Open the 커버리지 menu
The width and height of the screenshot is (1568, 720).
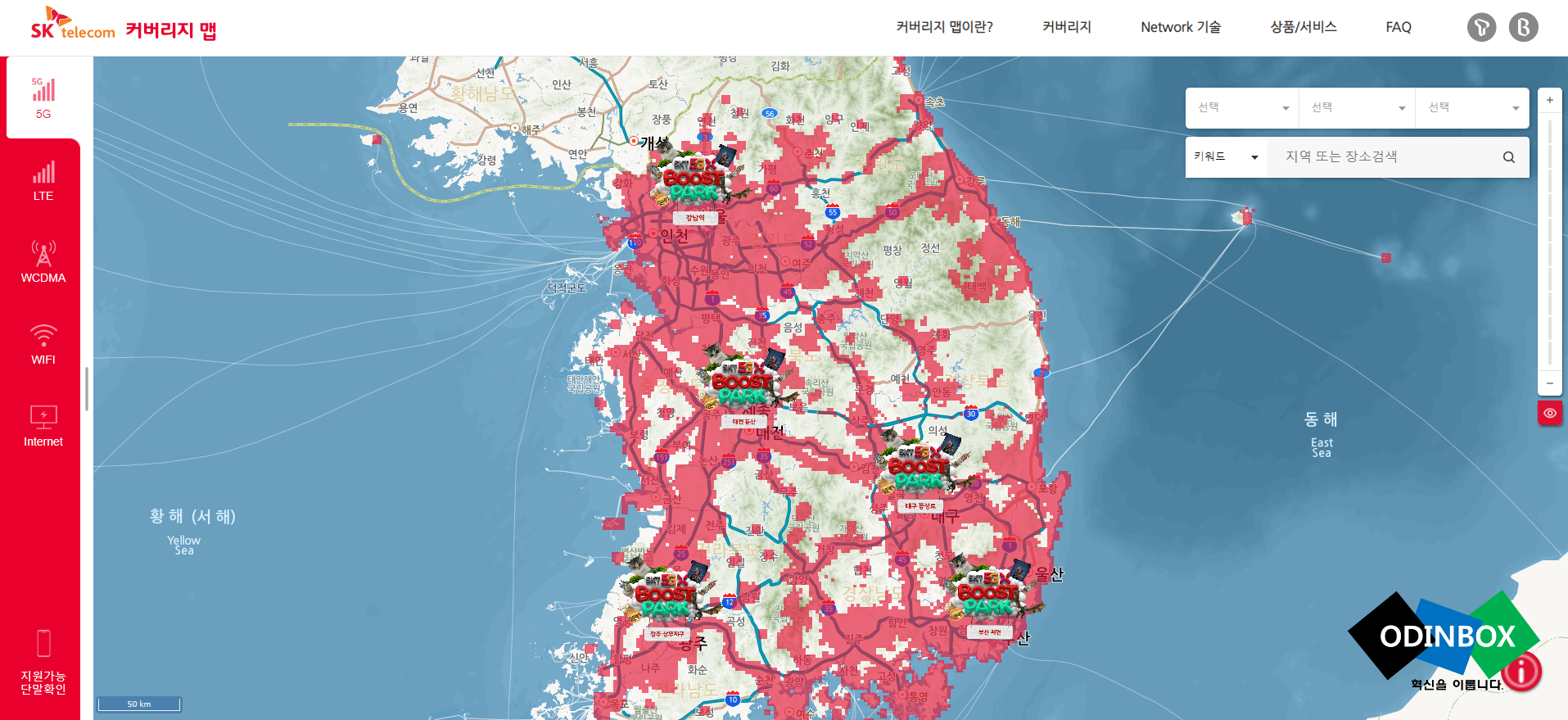(1067, 27)
